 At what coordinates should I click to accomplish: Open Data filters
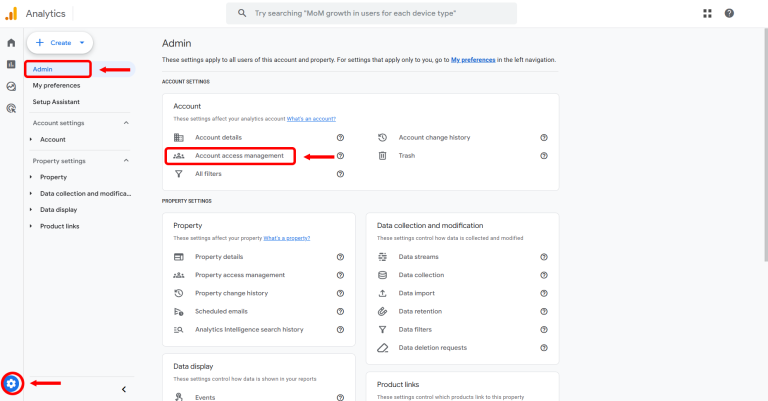click(x=415, y=330)
